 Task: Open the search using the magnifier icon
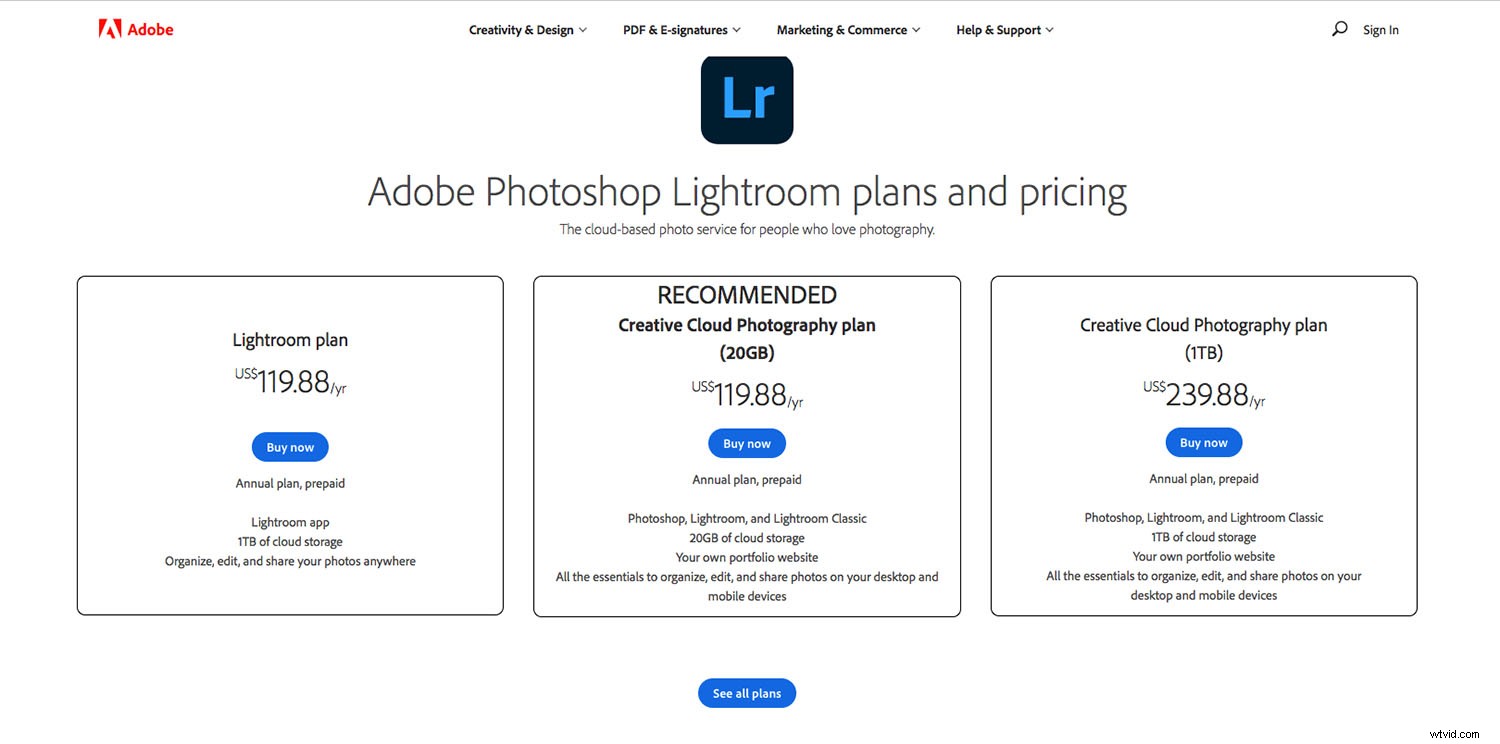[1340, 29]
